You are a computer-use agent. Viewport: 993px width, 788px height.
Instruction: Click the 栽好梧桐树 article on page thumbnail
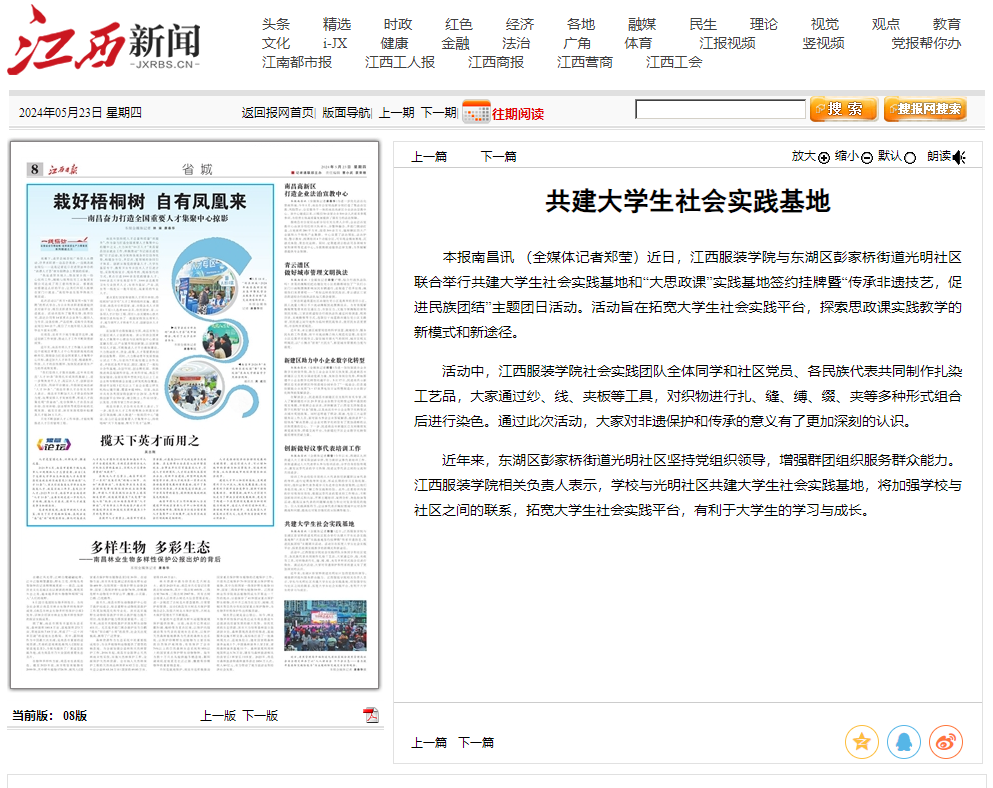click(150, 202)
